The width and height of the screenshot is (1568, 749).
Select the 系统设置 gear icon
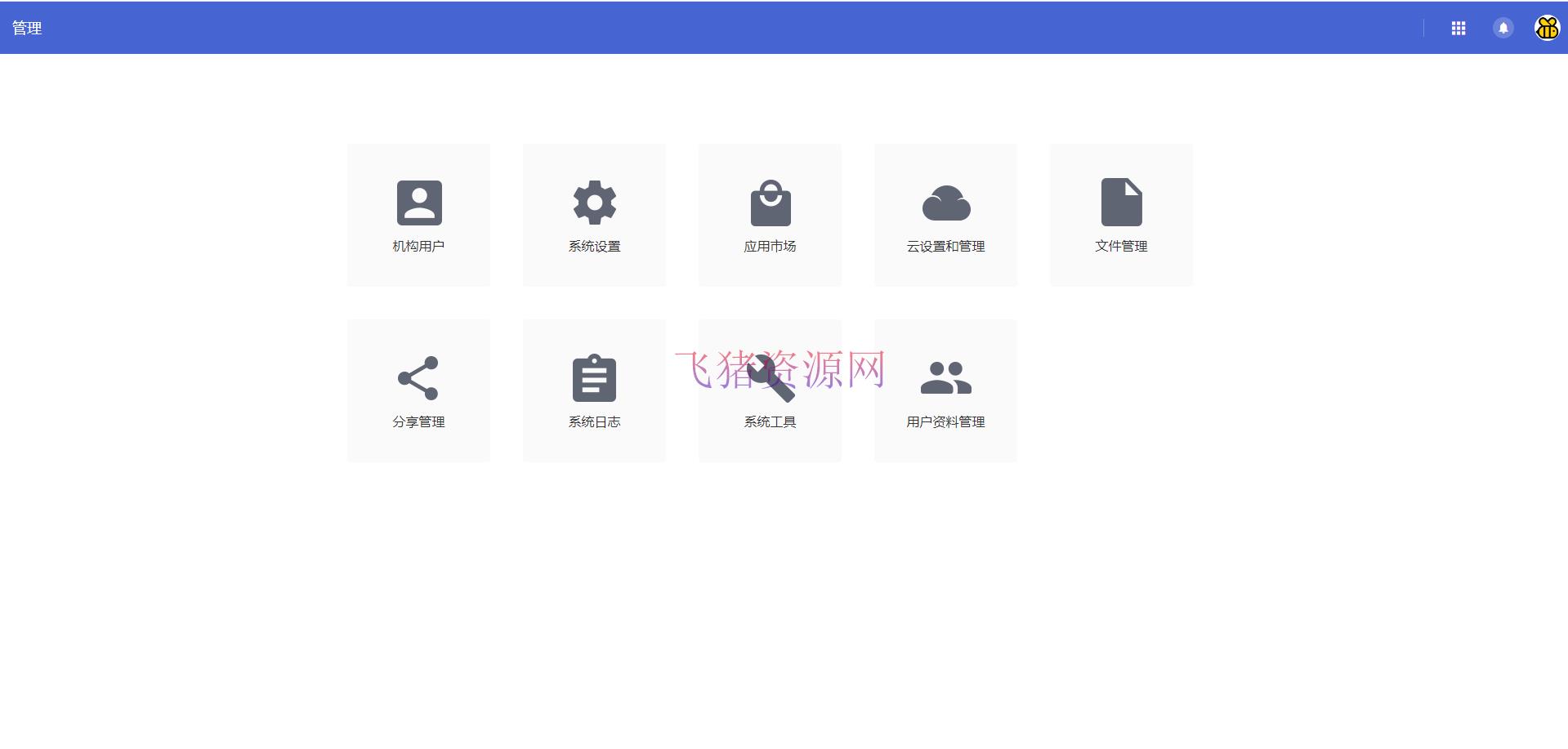(x=594, y=202)
